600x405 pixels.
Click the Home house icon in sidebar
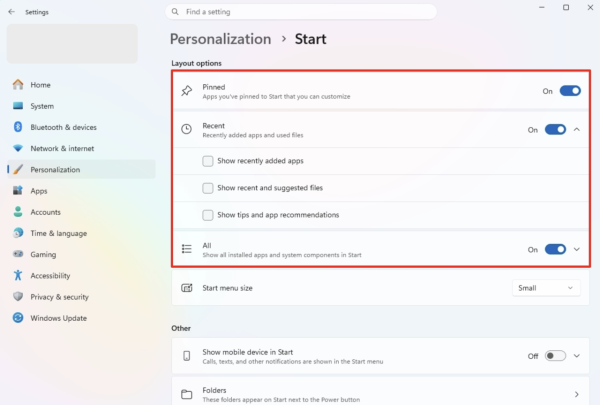coord(18,85)
